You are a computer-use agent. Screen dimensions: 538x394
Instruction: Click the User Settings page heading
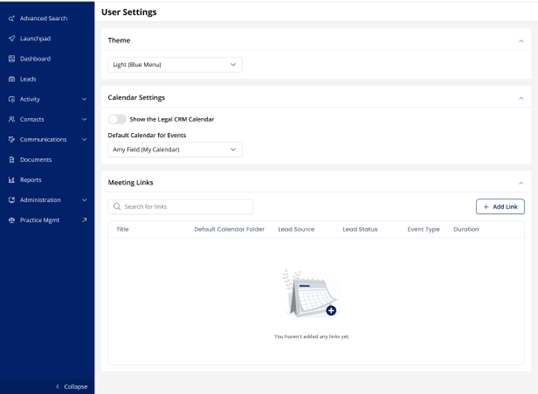pos(129,12)
